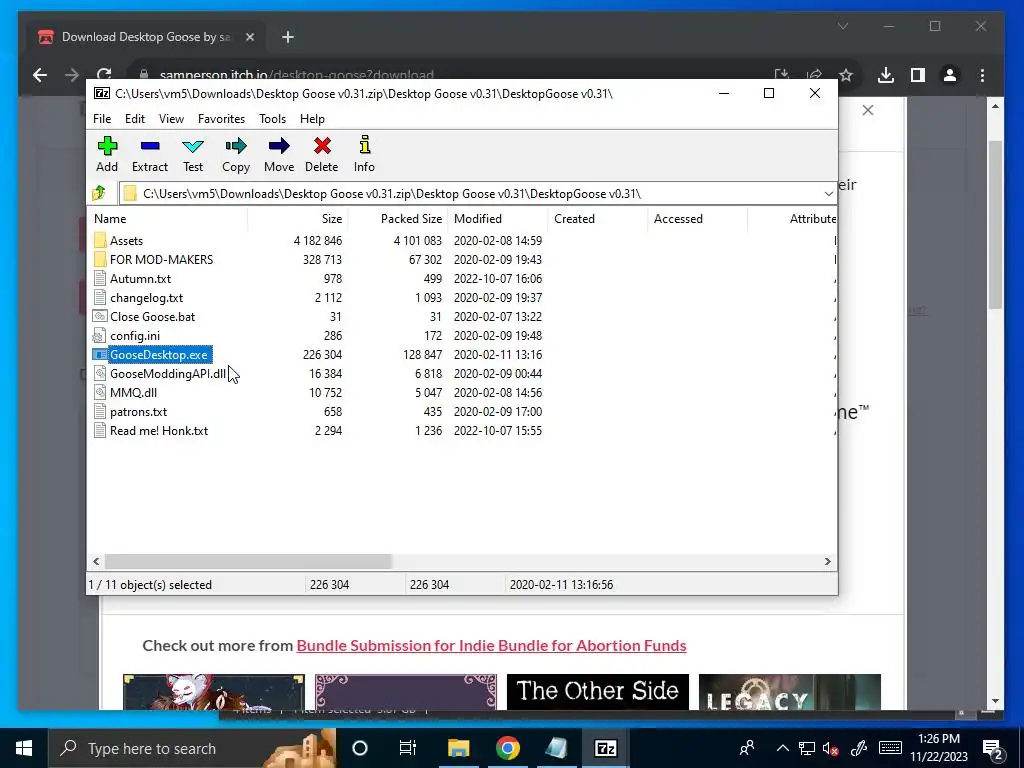The width and height of the screenshot is (1024, 768).
Task: Sort by the Size column header
Action: pos(297,219)
